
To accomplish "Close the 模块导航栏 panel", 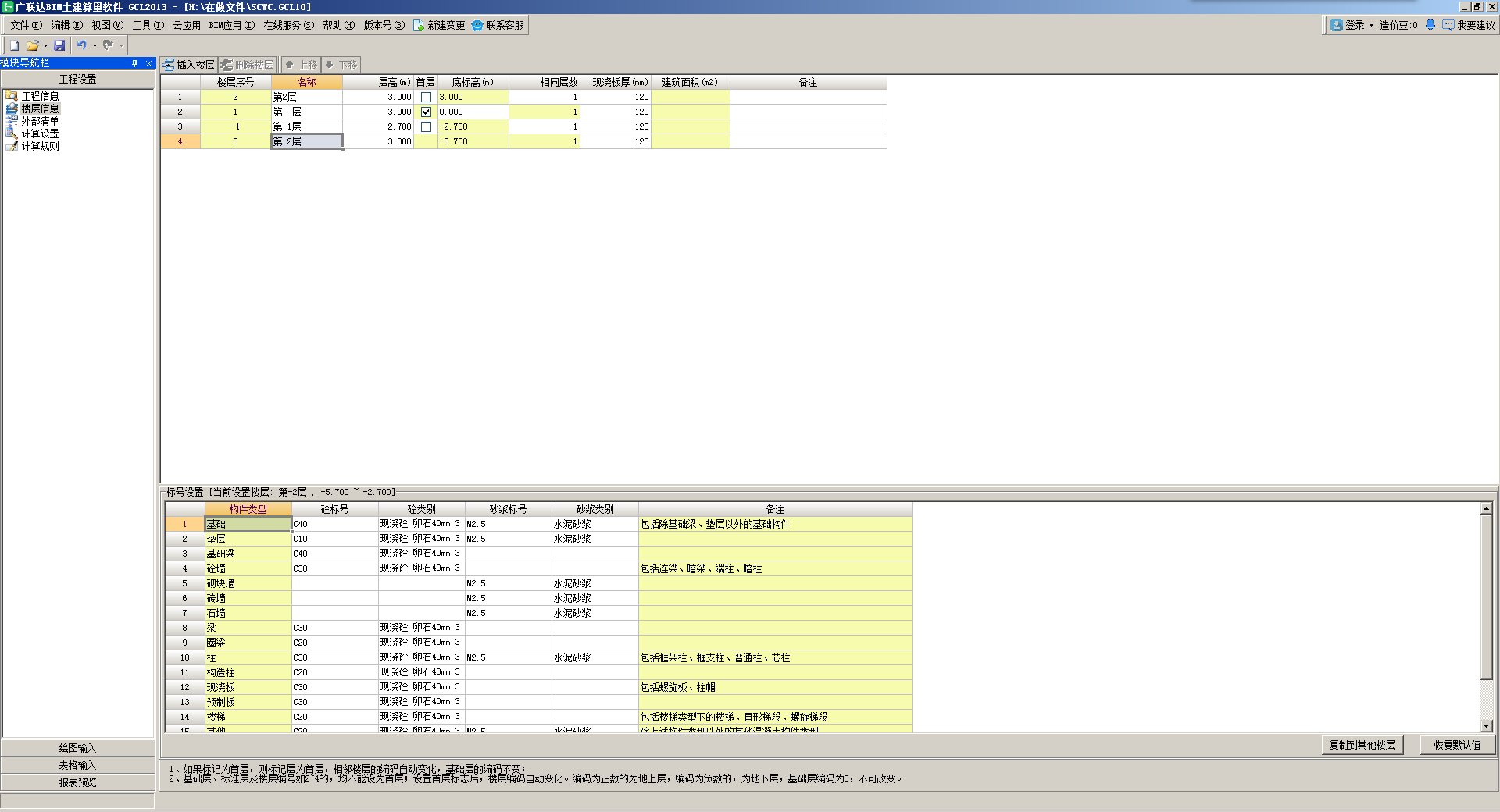I will [x=148, y=63].
